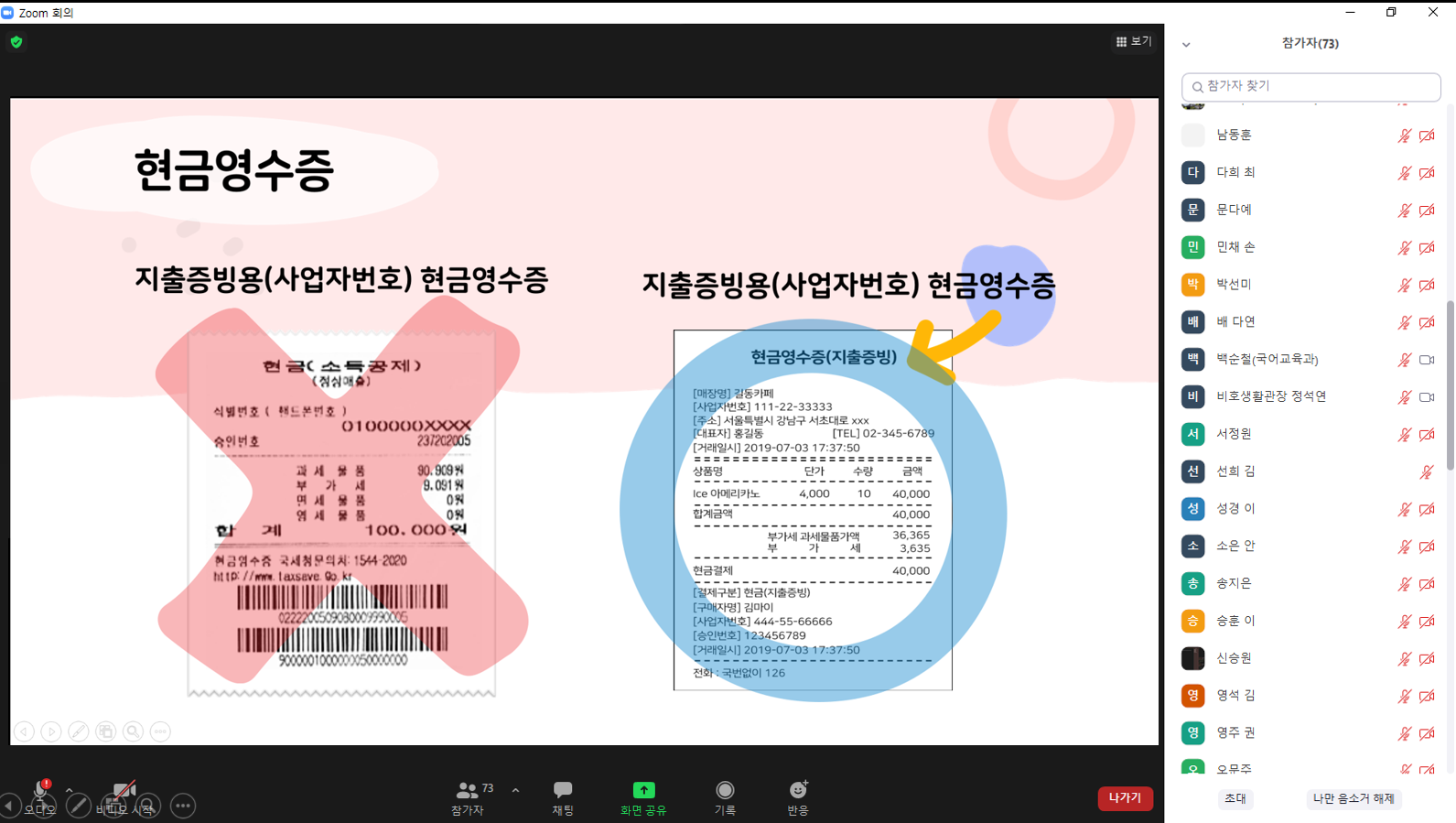Click the green encryption shield icon

(x=16, y=42)
